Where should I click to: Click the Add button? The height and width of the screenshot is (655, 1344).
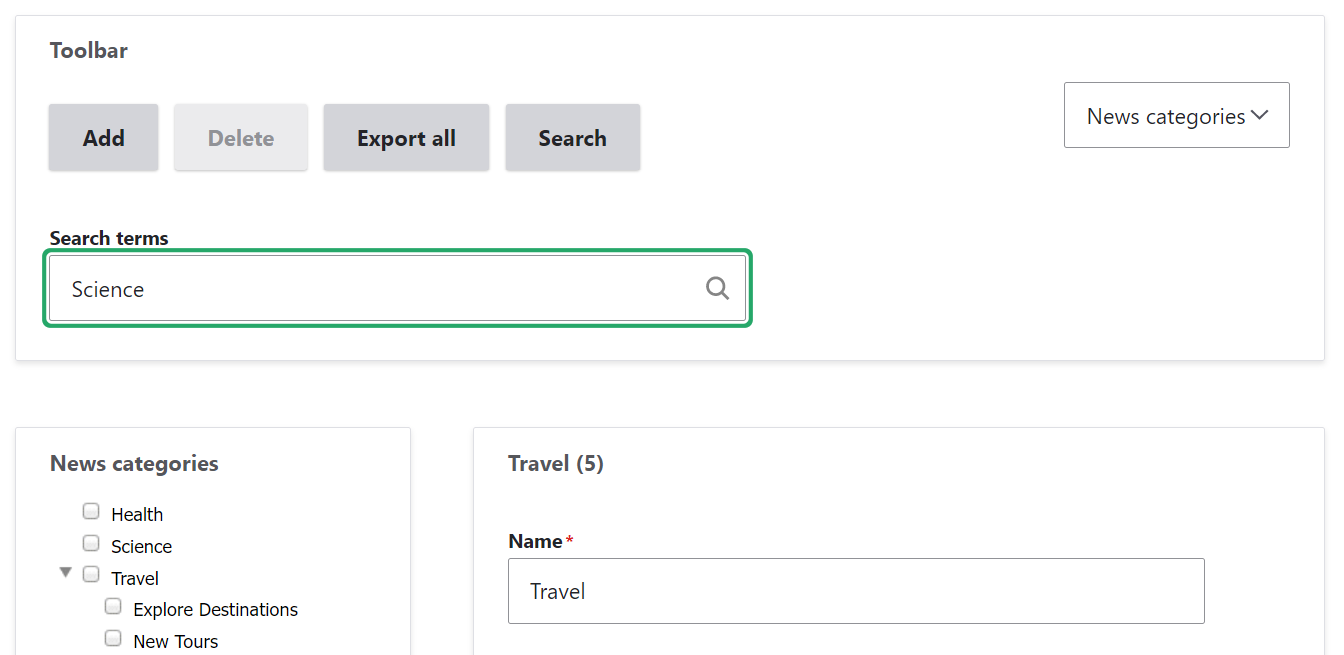[103, 137]
